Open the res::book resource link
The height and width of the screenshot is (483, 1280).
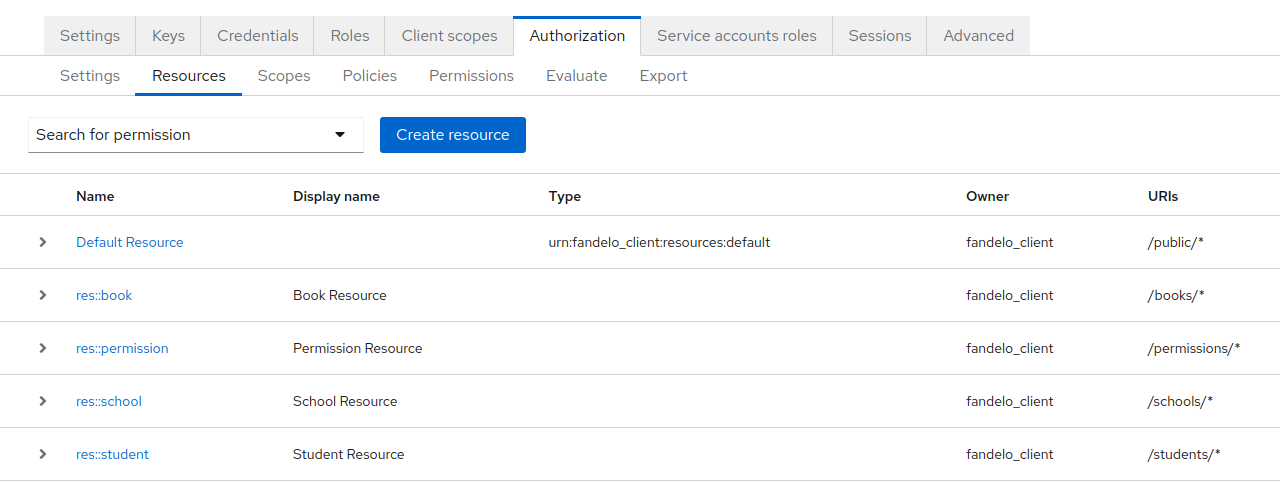(104, 295)
